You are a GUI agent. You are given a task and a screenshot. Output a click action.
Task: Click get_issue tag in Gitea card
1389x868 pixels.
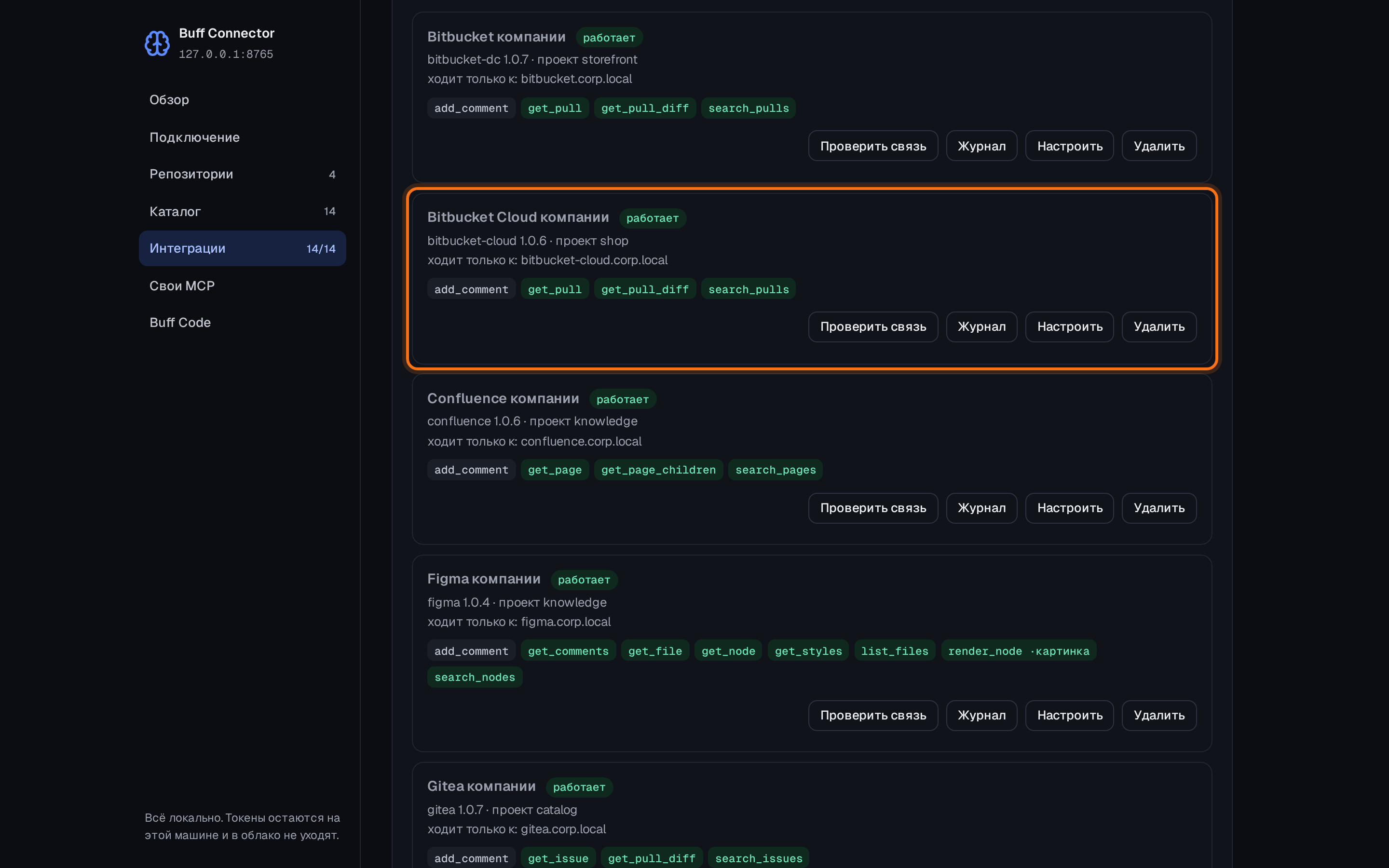pos(558,858)
